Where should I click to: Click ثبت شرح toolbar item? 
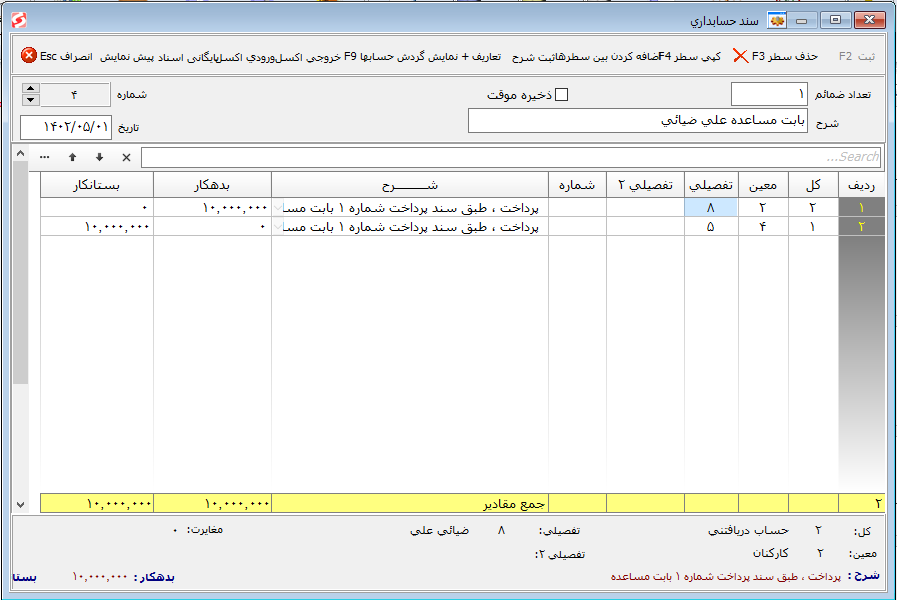pos(534,57)
